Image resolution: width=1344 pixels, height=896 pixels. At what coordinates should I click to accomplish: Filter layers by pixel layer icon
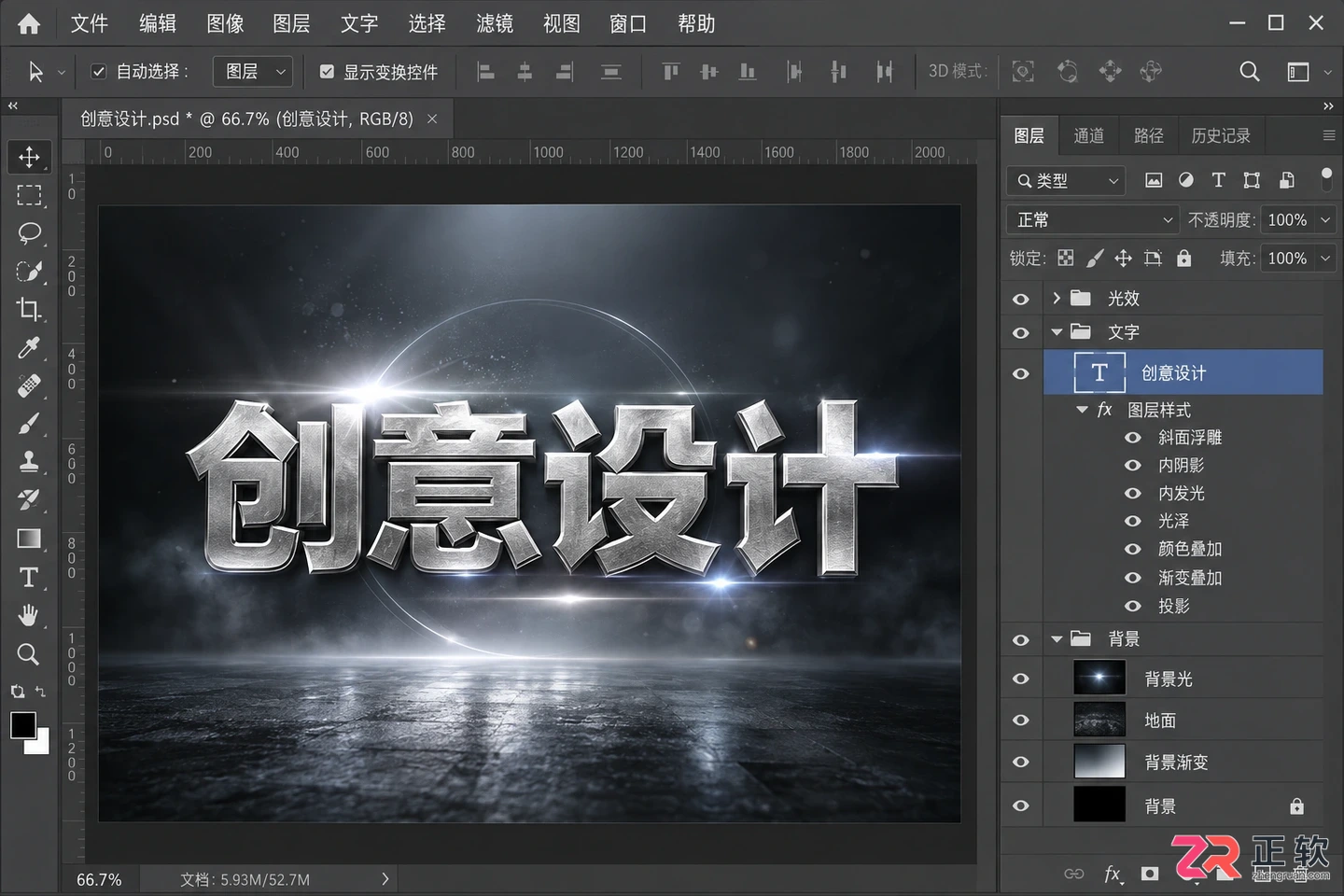pyautogui.click(x=1154, y=180)
